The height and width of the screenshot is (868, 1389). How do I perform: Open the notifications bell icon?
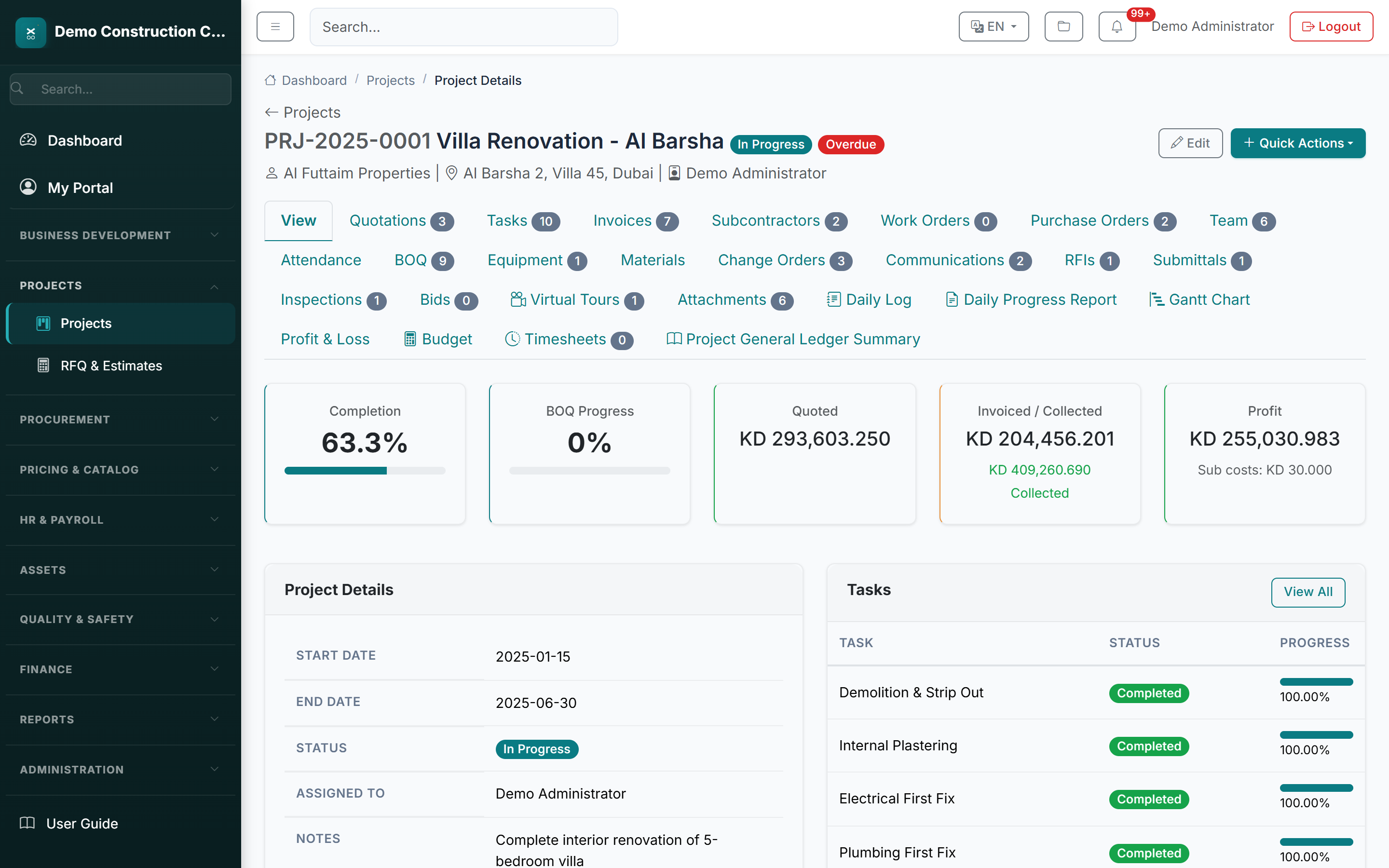(1117, 27)
